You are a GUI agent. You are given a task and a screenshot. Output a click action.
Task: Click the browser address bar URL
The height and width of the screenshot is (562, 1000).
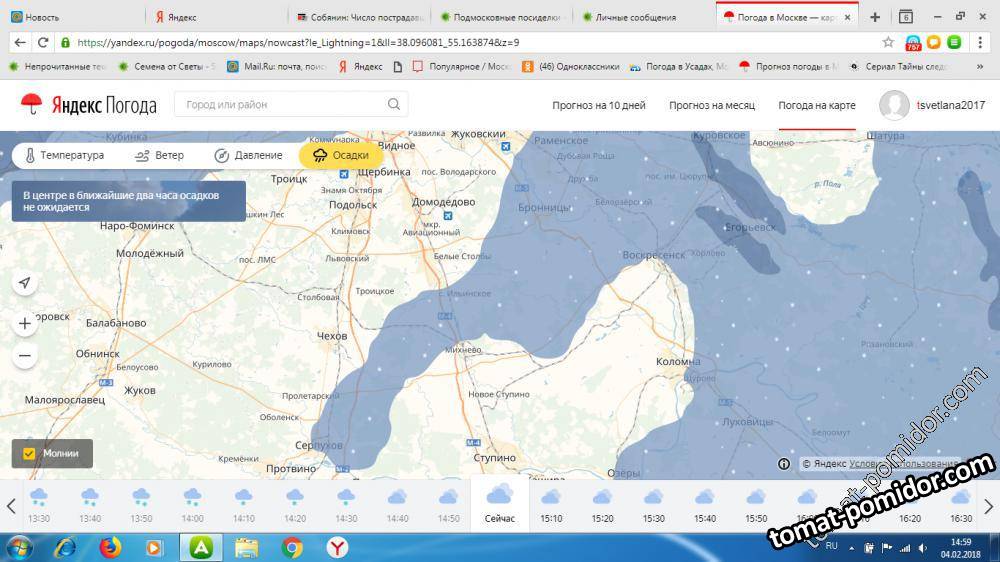click(x=298, y=43)
